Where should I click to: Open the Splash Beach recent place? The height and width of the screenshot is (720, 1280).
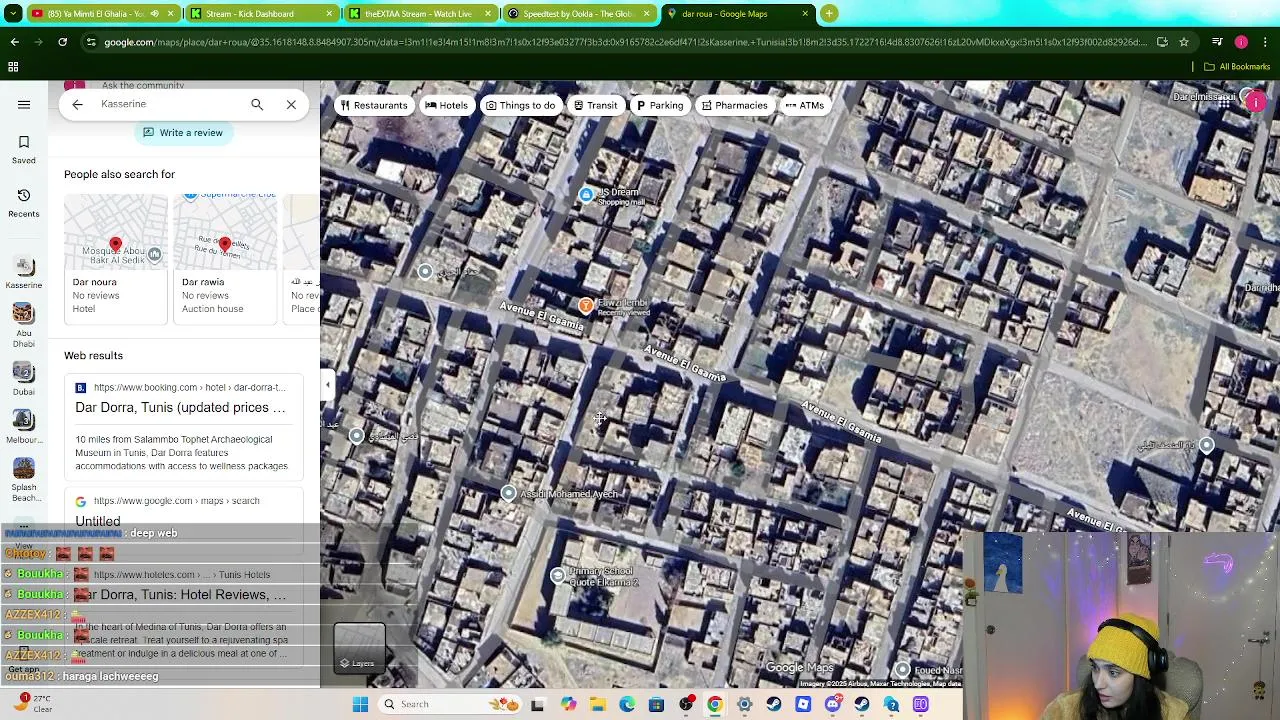[24, 479]
